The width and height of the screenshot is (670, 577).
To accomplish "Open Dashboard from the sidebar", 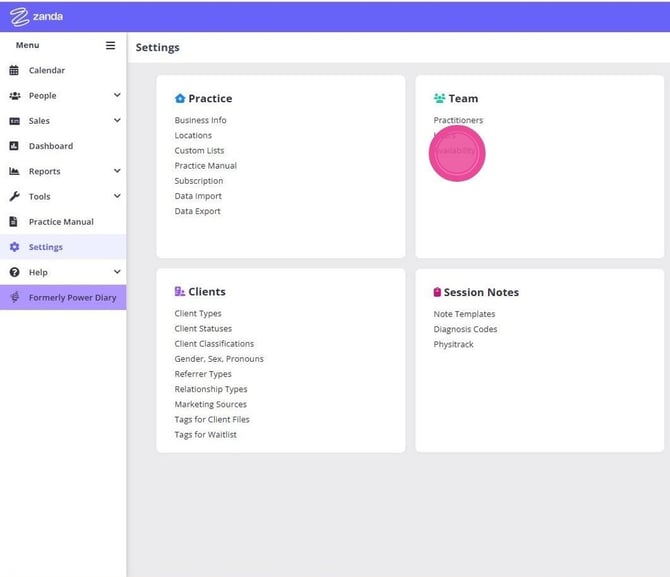I will click(x=63, y=146).
